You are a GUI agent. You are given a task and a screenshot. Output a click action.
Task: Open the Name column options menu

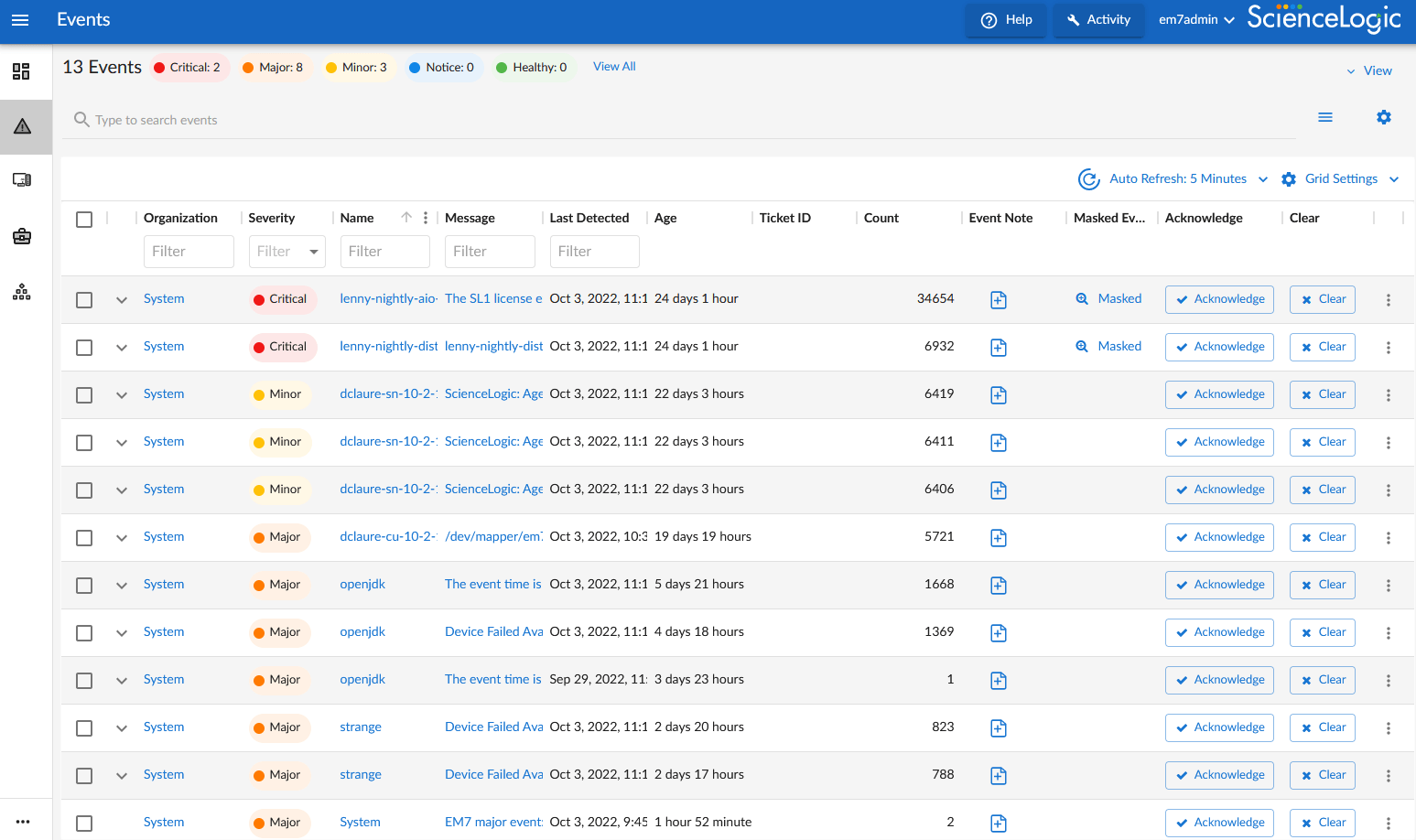(426, 218)
